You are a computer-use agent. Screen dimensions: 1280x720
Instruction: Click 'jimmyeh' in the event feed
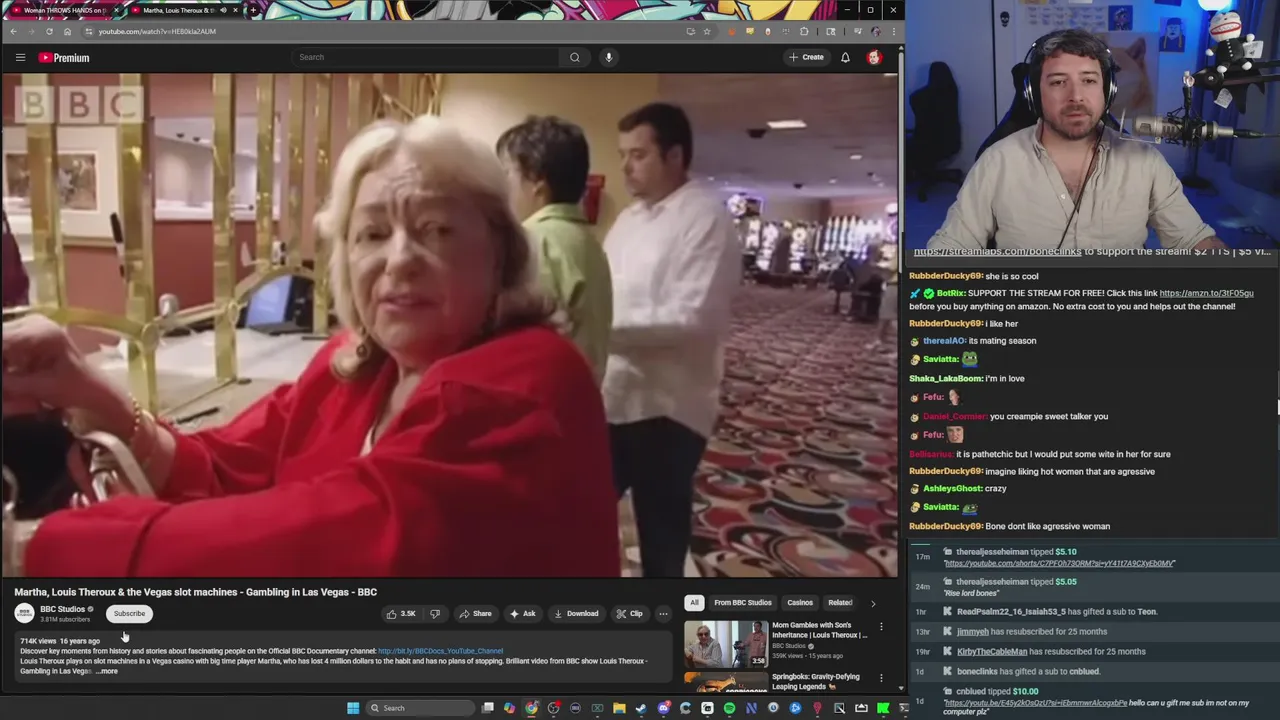[973, 631]
